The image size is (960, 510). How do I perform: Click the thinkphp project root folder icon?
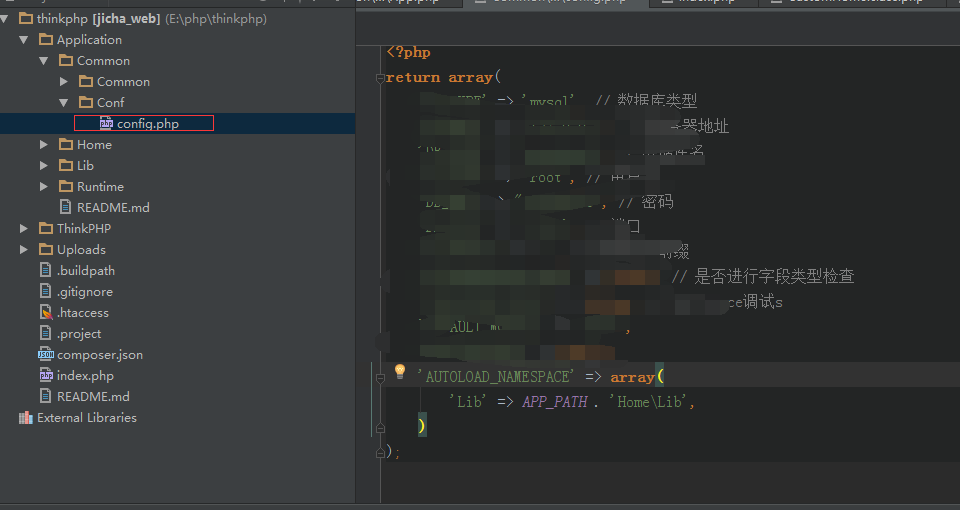click(26, 19)
